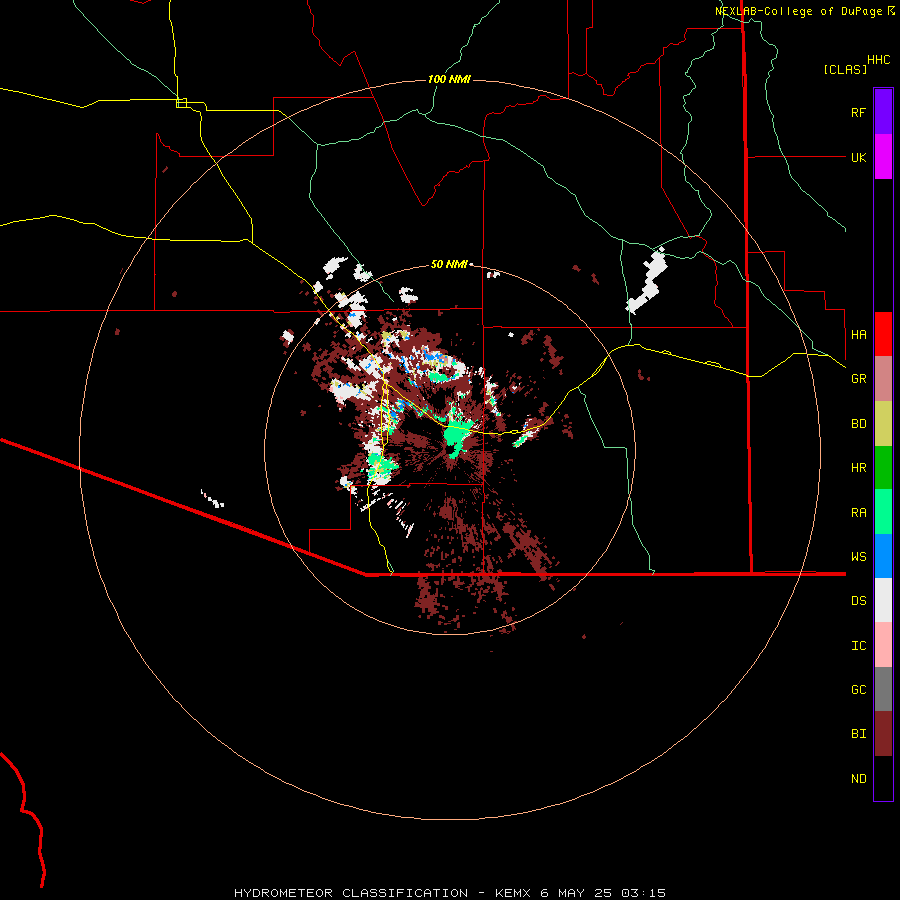Click the HA legend label
The image size is (900, 900).
858,334
